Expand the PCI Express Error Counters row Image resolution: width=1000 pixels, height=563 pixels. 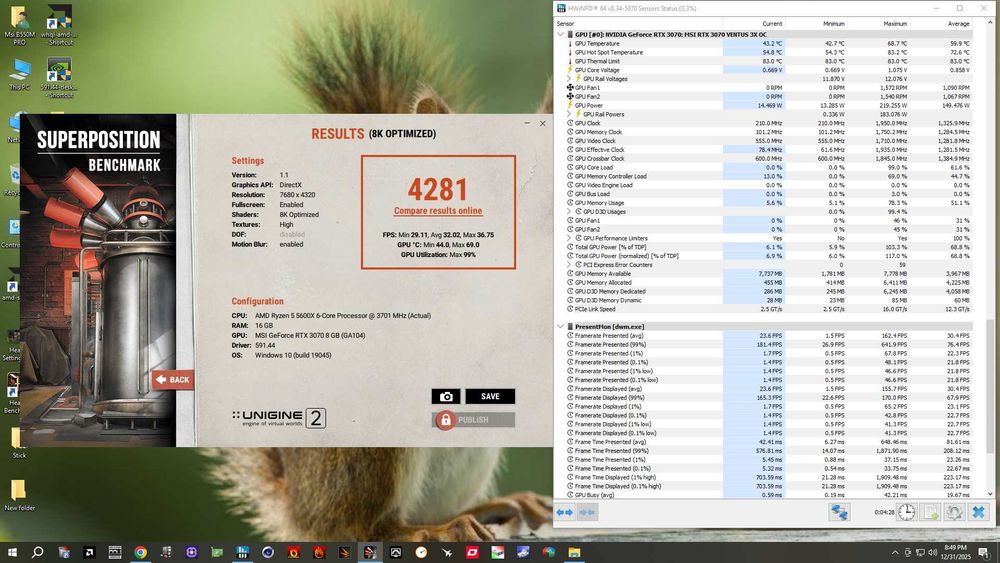tap(569, 265)
